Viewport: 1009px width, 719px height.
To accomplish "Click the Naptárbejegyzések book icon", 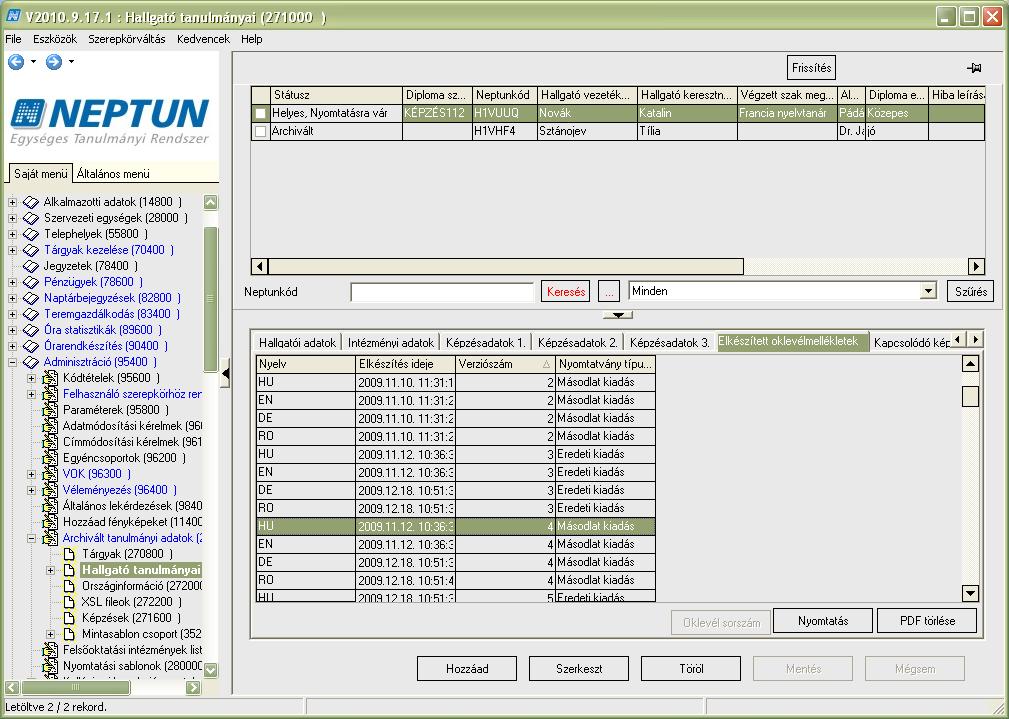I will tap(30, 298).
